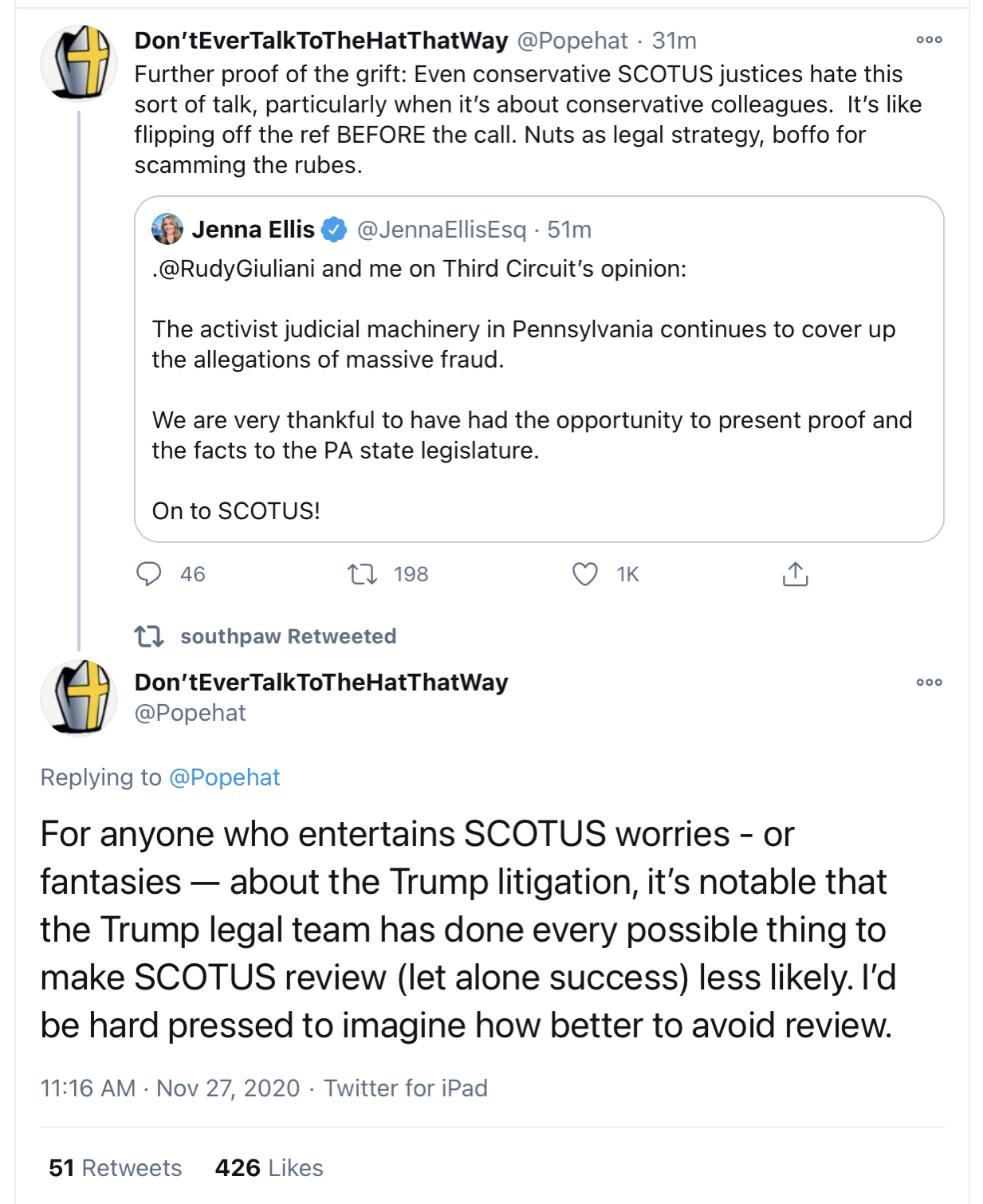View the 426 Likes list
Screen dimensions: 983x1204
point(269,1168)
